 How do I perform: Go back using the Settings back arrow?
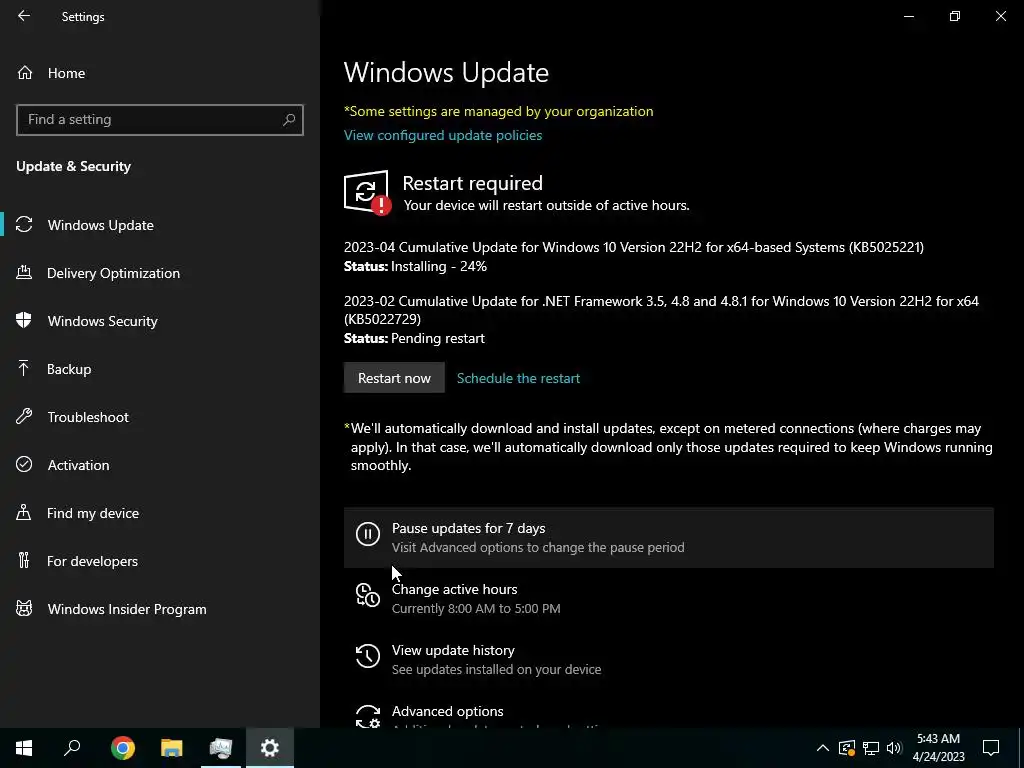[24, 16]
